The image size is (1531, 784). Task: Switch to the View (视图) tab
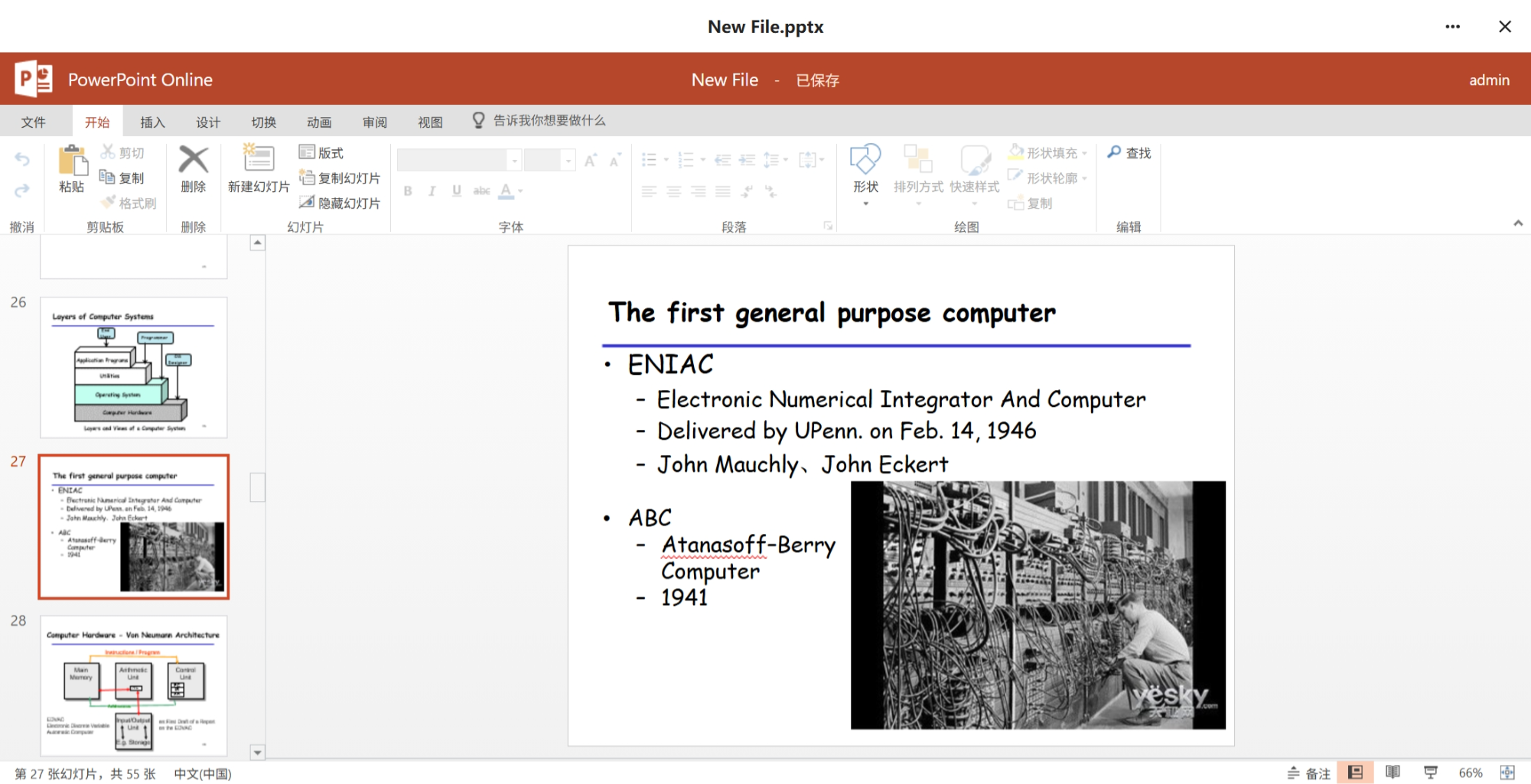(x=430, y=122)
